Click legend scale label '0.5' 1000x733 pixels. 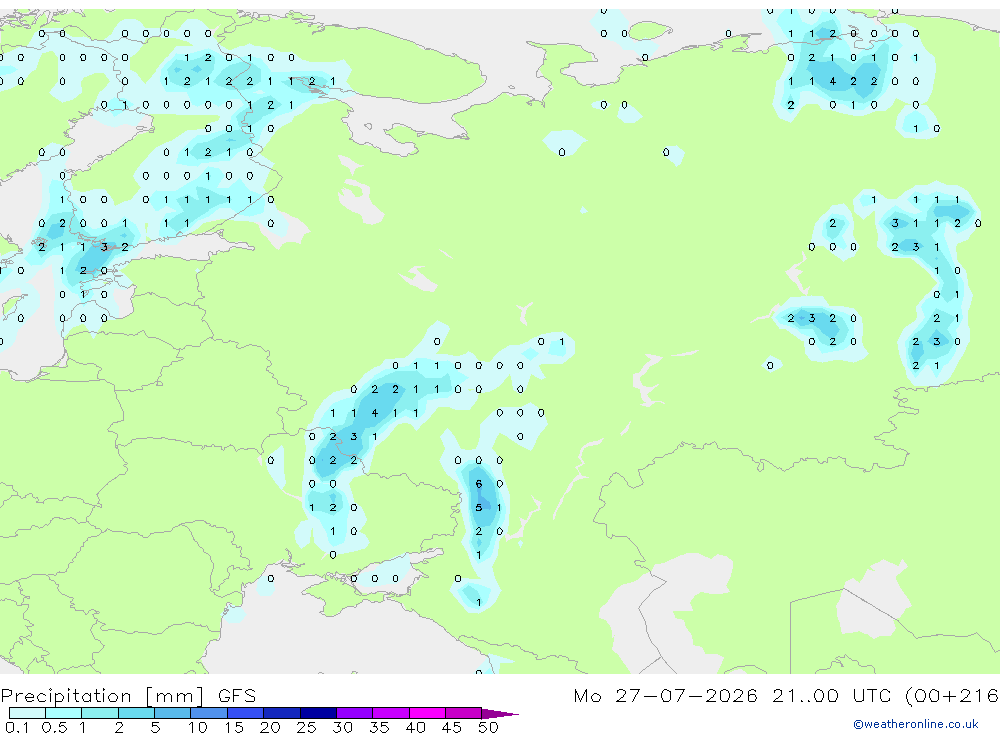tap(54, 727)
